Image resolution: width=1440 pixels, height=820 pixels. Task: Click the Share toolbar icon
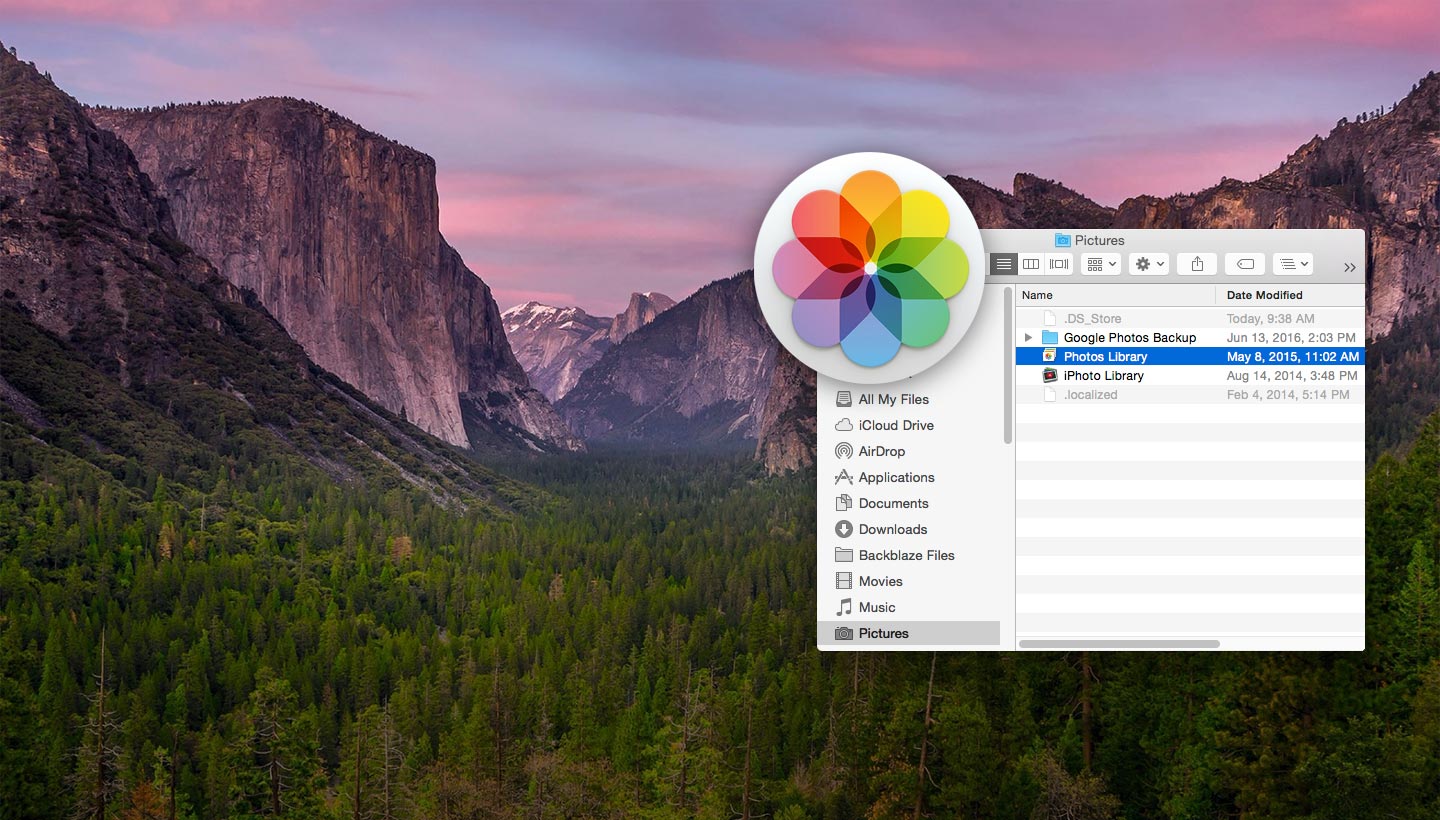(x=1196, y=264)
